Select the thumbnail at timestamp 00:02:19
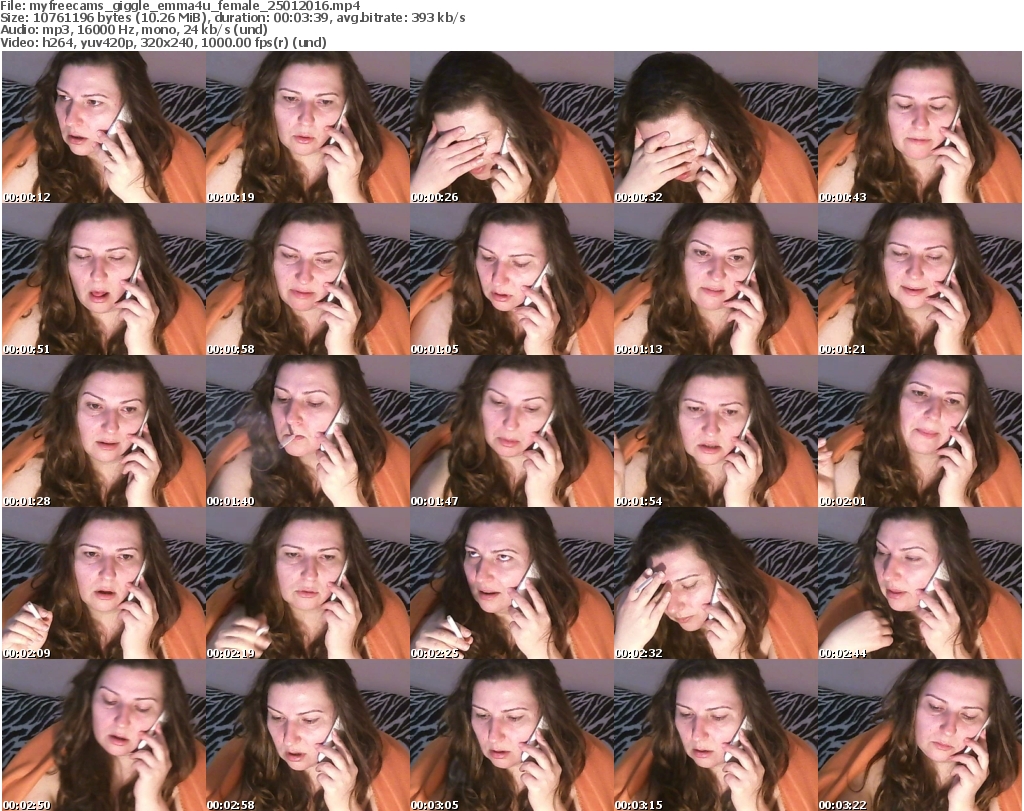 (x=308, y=583)
